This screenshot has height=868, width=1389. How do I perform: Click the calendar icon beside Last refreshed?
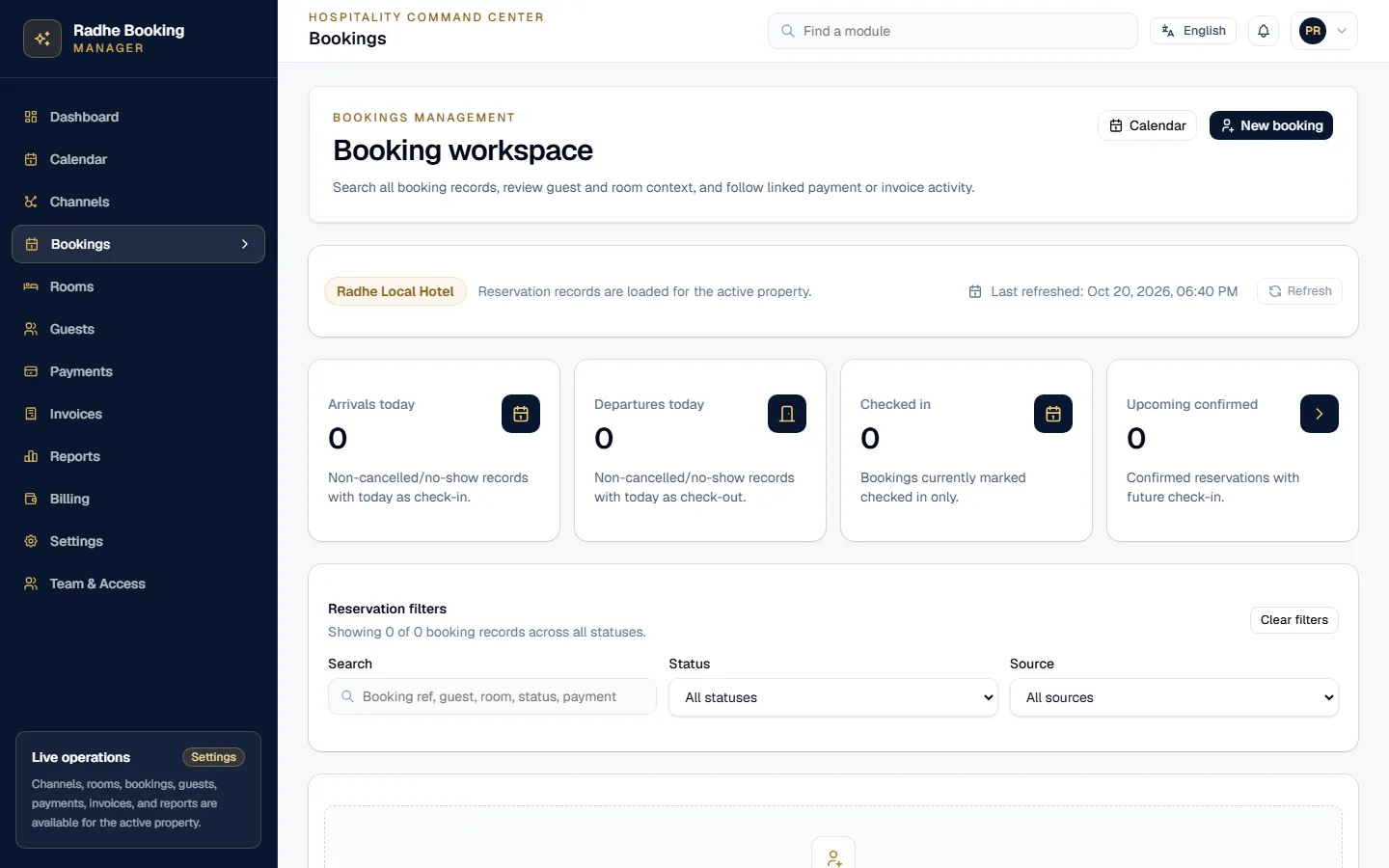tap(975, 291)
